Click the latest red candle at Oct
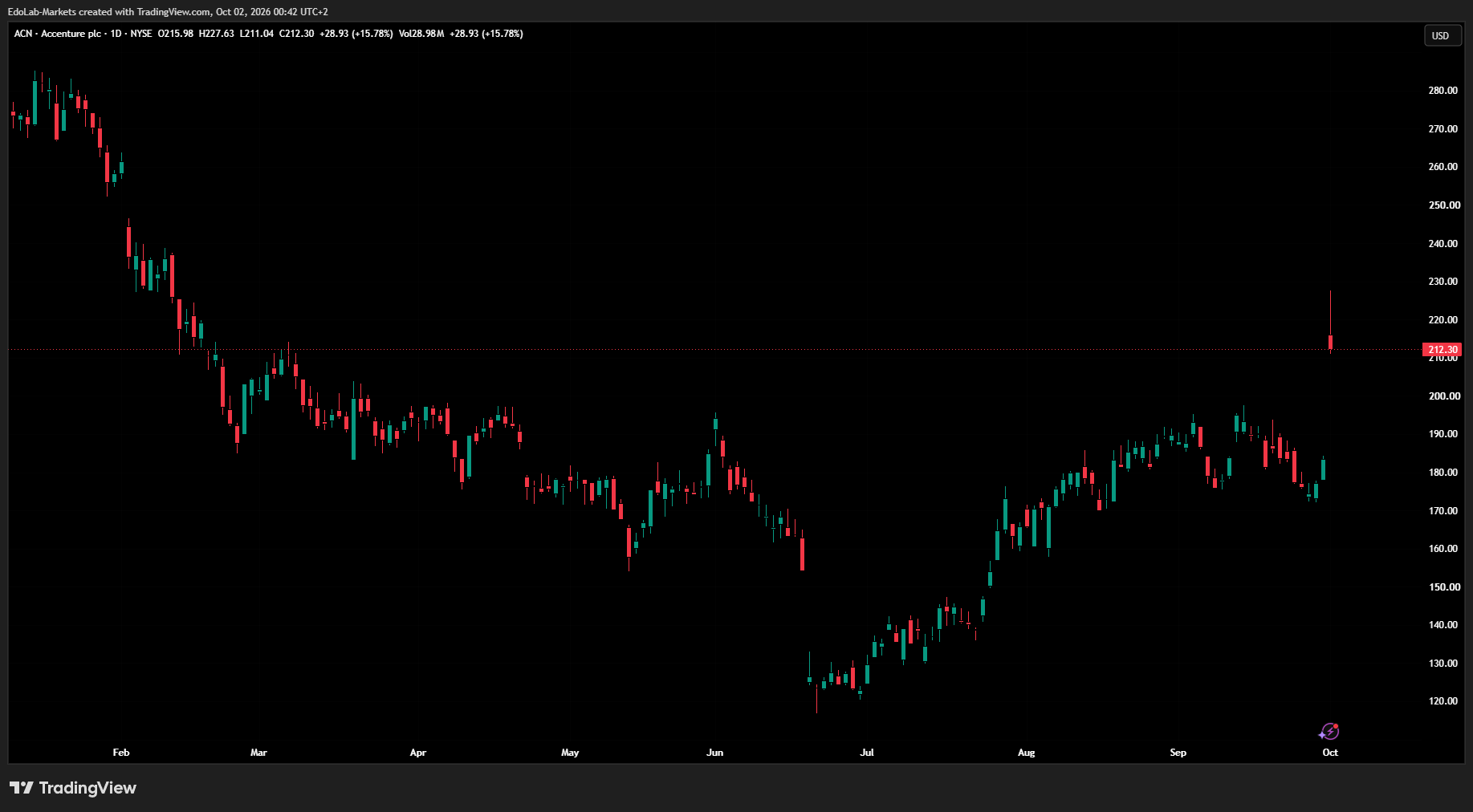Viewport: 1473px width, 812px height. pyautogui.click(x=1330, y=343)
